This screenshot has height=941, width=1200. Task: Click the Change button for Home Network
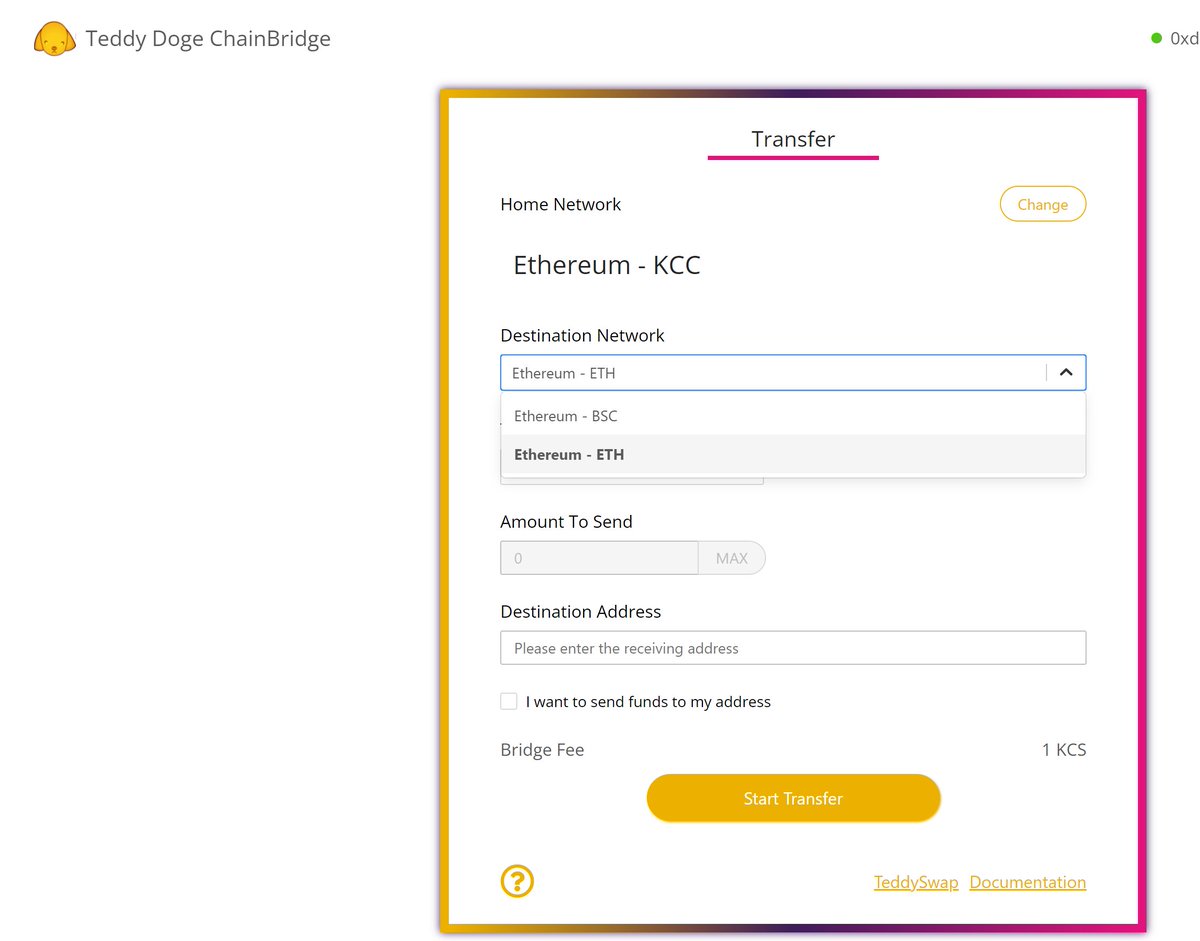point(1043,204)
